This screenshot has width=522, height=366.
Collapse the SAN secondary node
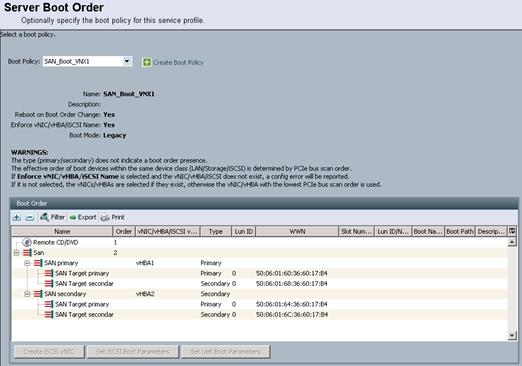(x=27, y=294)
